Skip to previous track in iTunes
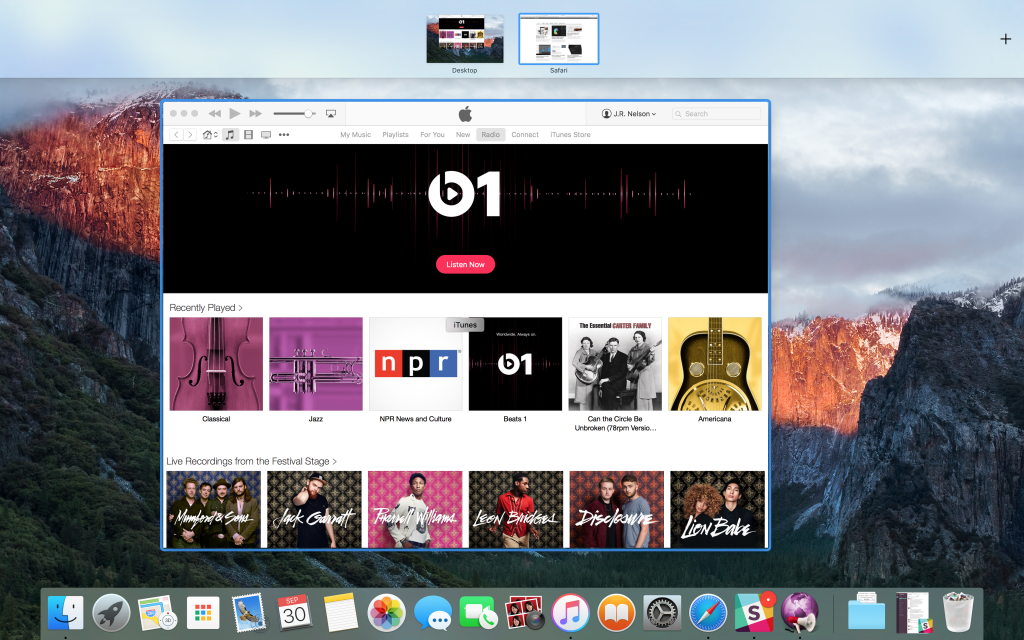The height and width of the screenshot is (640, 1024). 214,114
